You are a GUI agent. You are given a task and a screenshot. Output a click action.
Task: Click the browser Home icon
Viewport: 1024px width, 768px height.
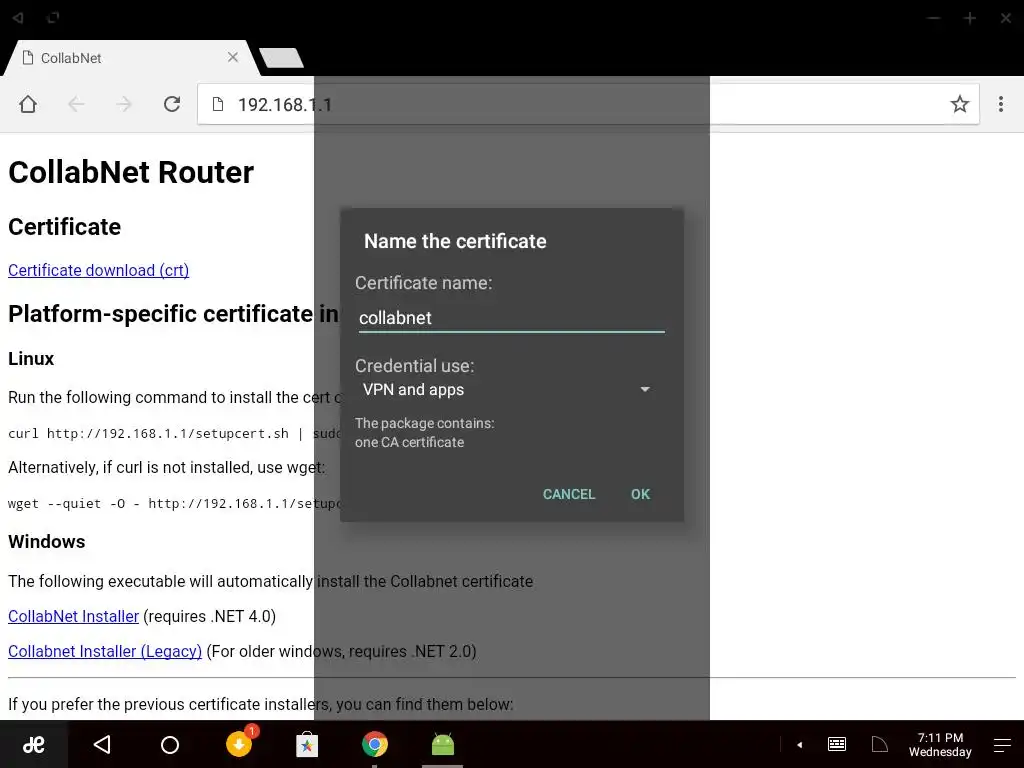point(27,104)
